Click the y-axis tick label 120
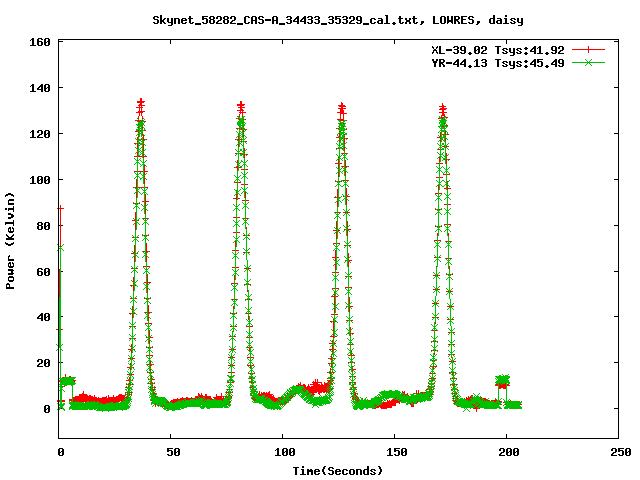The height and width of the screenshot is (480, 640). 40,134
